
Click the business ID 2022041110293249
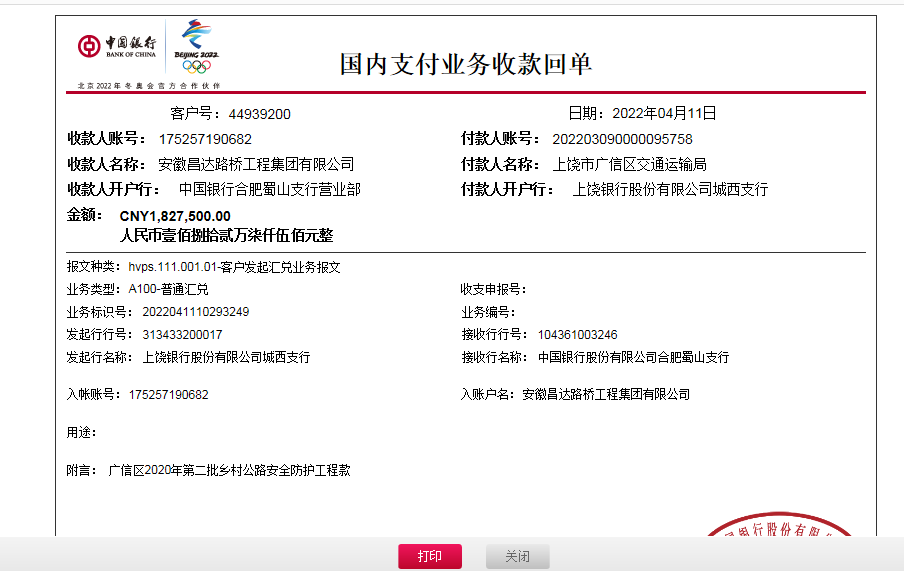[189, 312]
